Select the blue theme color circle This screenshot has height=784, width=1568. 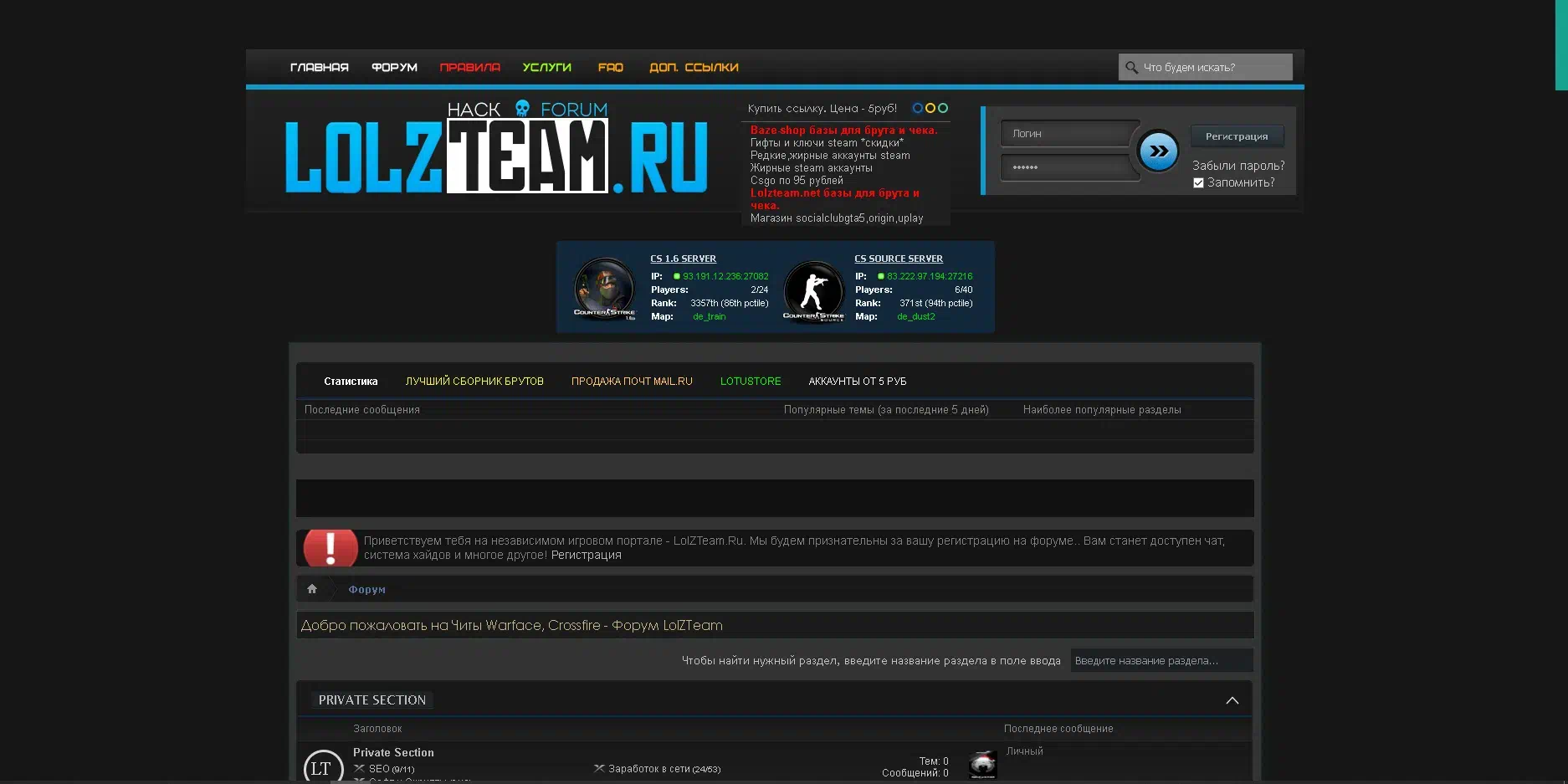[x=917, y=108]
